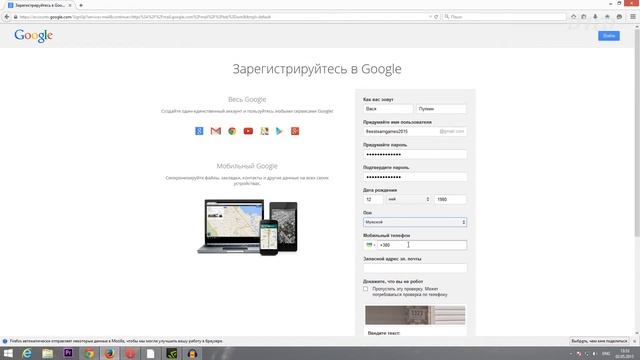Viewport: 640px width, 360px height.
Task: Click the YouTube service icon
Action: pos(248,131)
